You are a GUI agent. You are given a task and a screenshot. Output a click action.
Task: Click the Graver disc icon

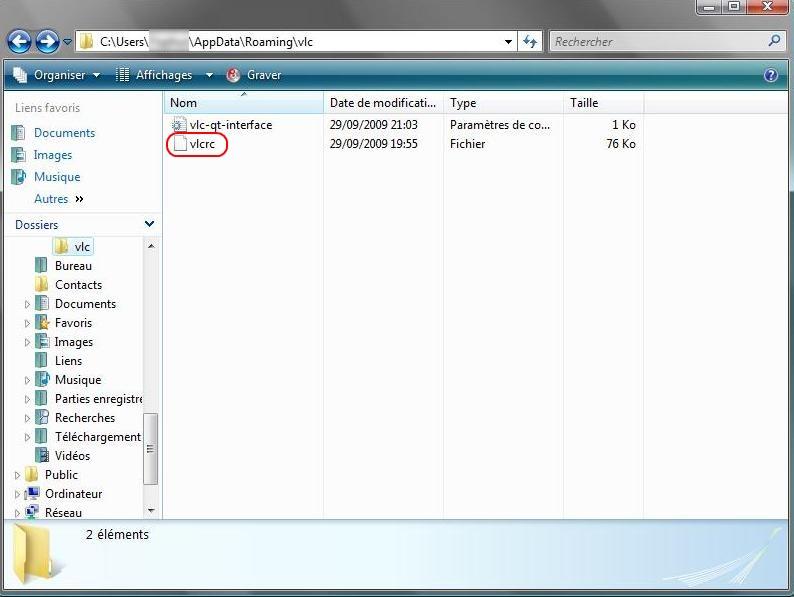[x=233, y=75]
